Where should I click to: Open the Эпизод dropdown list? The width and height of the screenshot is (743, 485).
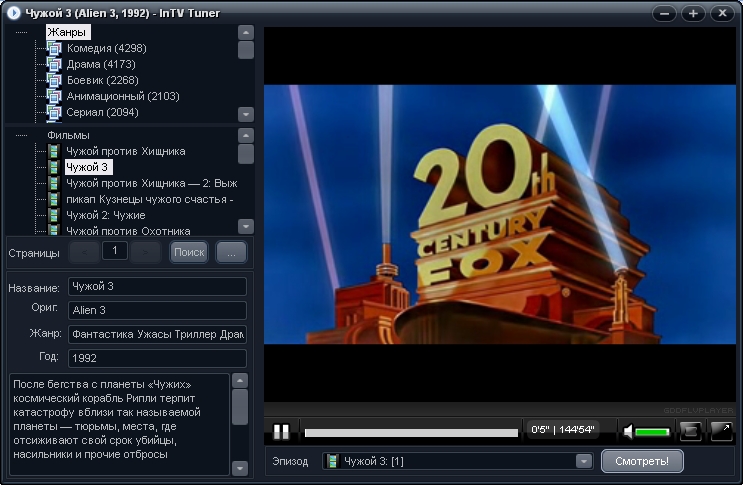584,461
